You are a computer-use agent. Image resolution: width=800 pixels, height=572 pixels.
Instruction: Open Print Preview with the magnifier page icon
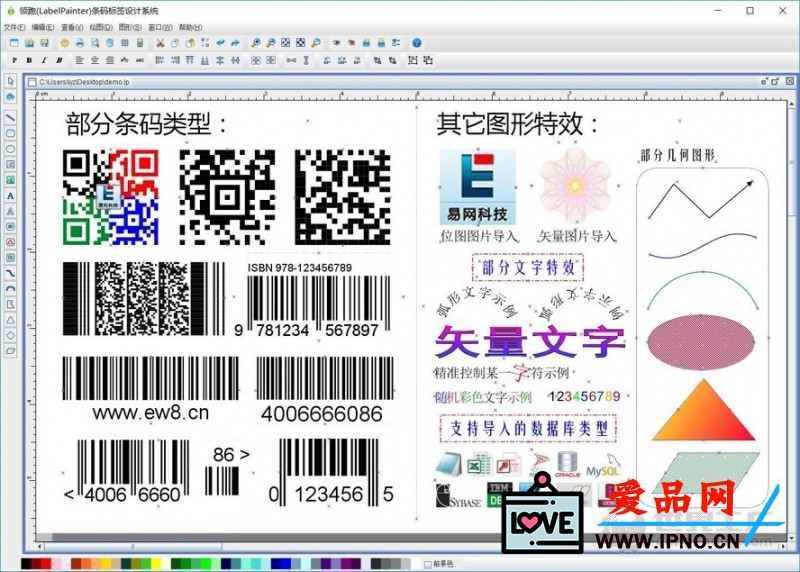coord(95,43)
